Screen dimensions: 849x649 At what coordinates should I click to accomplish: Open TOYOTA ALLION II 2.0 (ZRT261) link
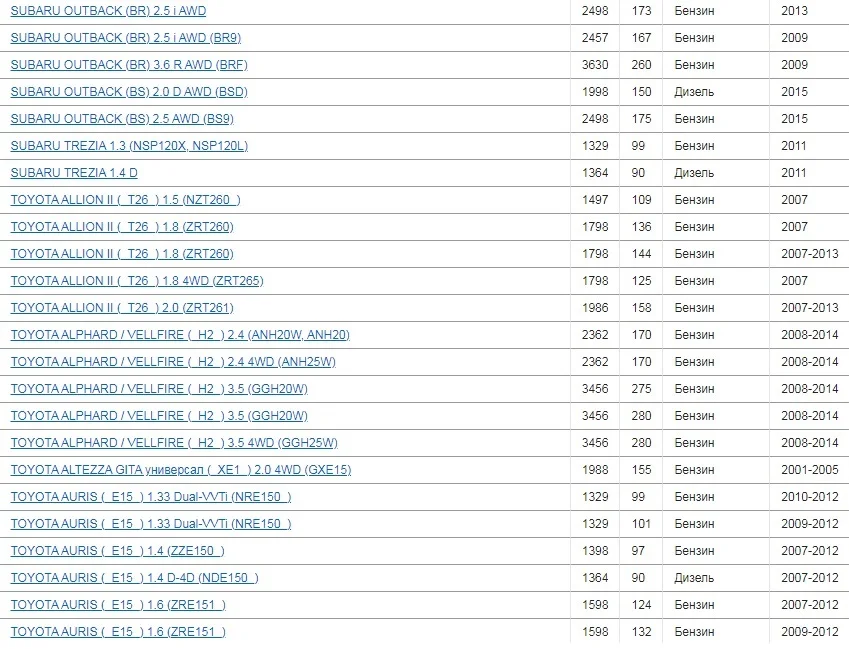click(x=122, y=309)
